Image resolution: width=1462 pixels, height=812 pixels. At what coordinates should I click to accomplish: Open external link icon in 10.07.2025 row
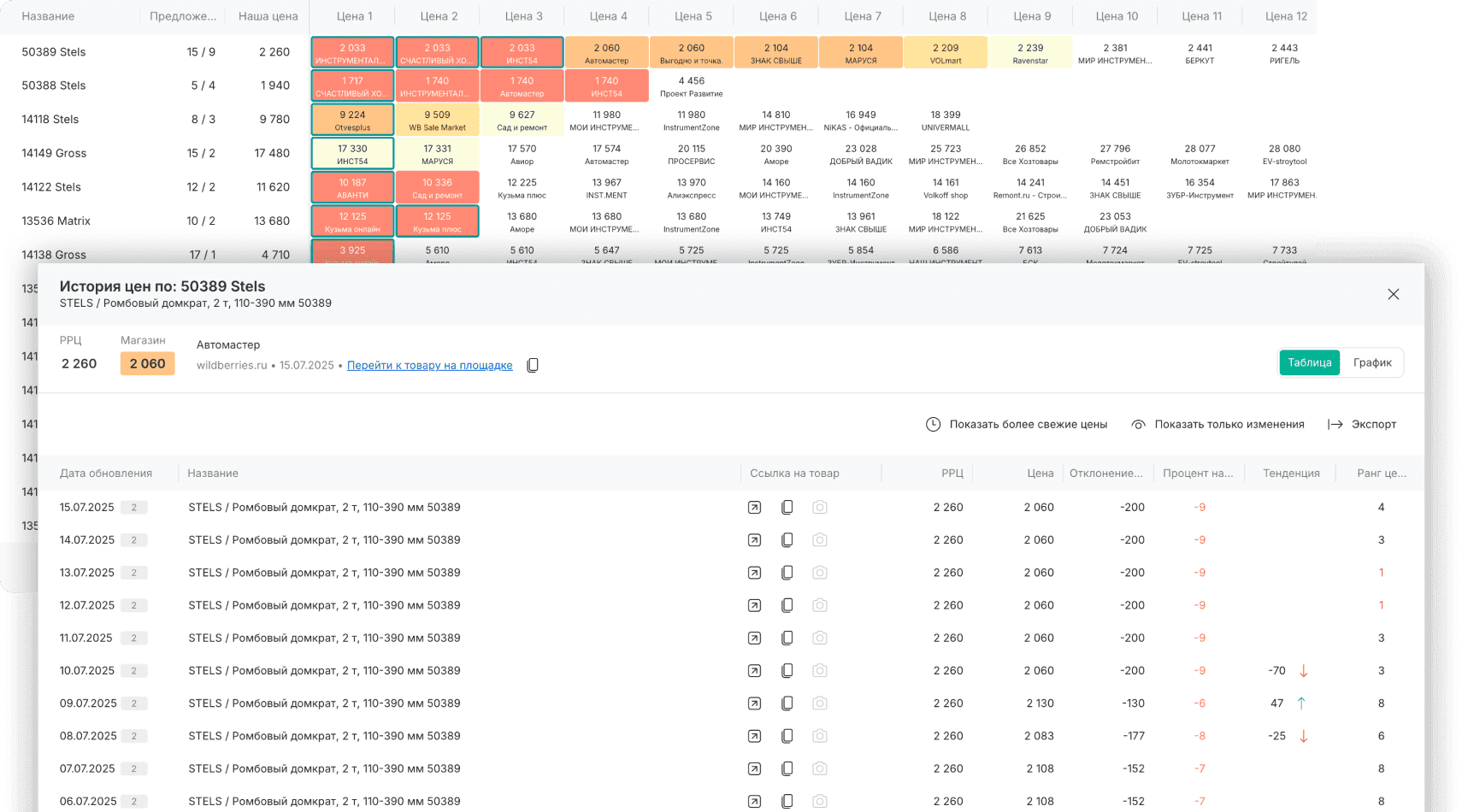pos(754,671)
